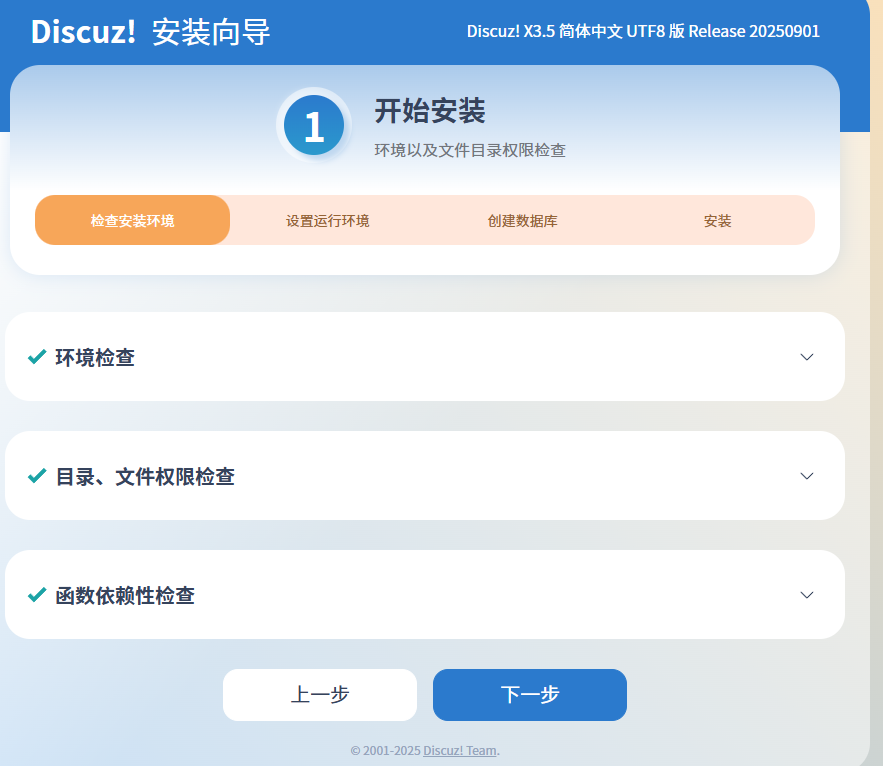Viewport: 883px width, 766px height.
Task: Click the green checkmark beside 环境检查
Action: coord(37,357)
